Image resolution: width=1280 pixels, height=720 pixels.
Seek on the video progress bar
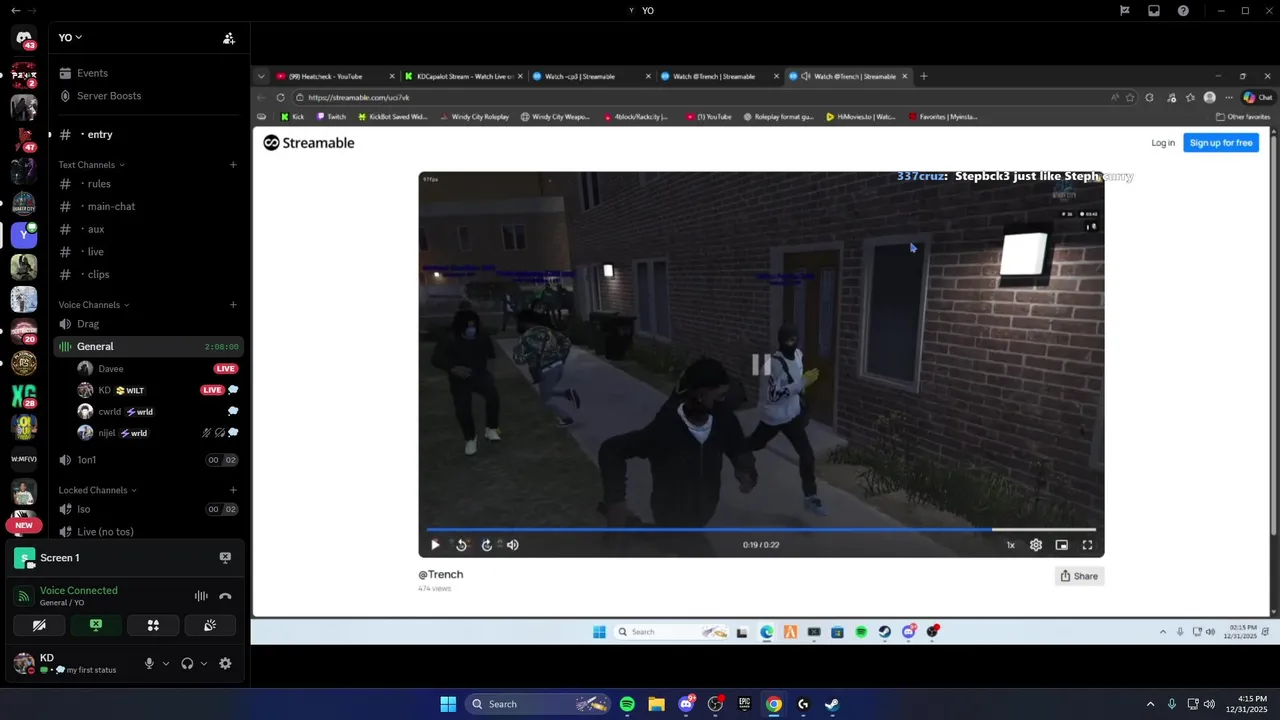click(761, 529)
